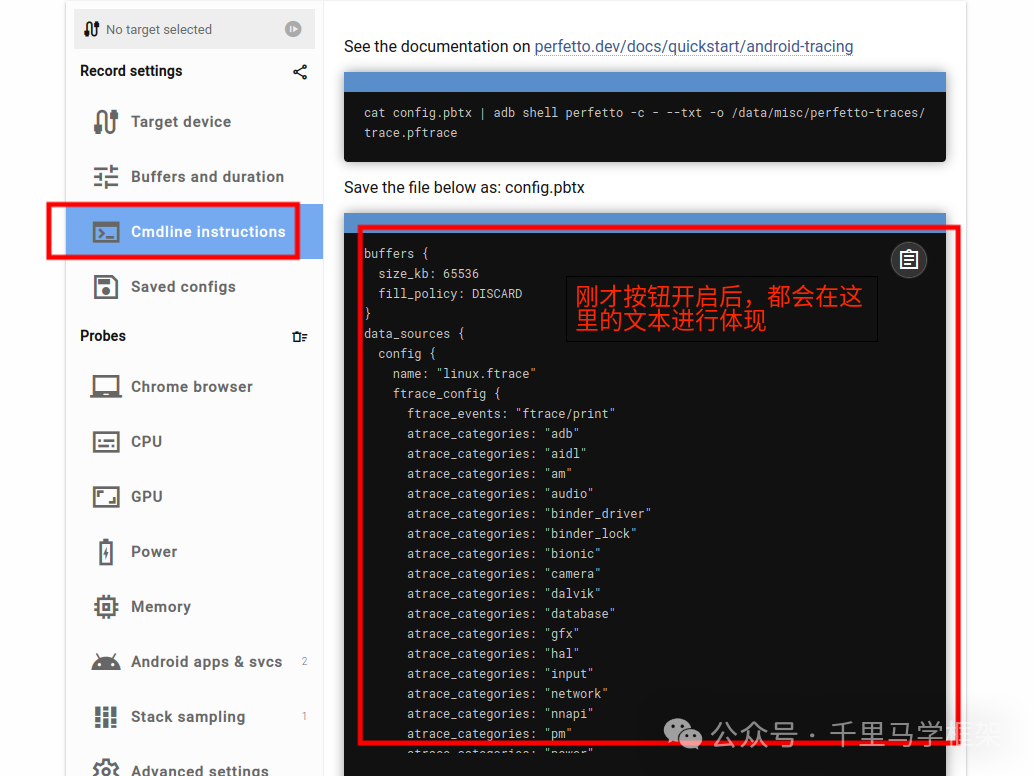Select Cmdline instructions in the sidebar

pos(195,231)
